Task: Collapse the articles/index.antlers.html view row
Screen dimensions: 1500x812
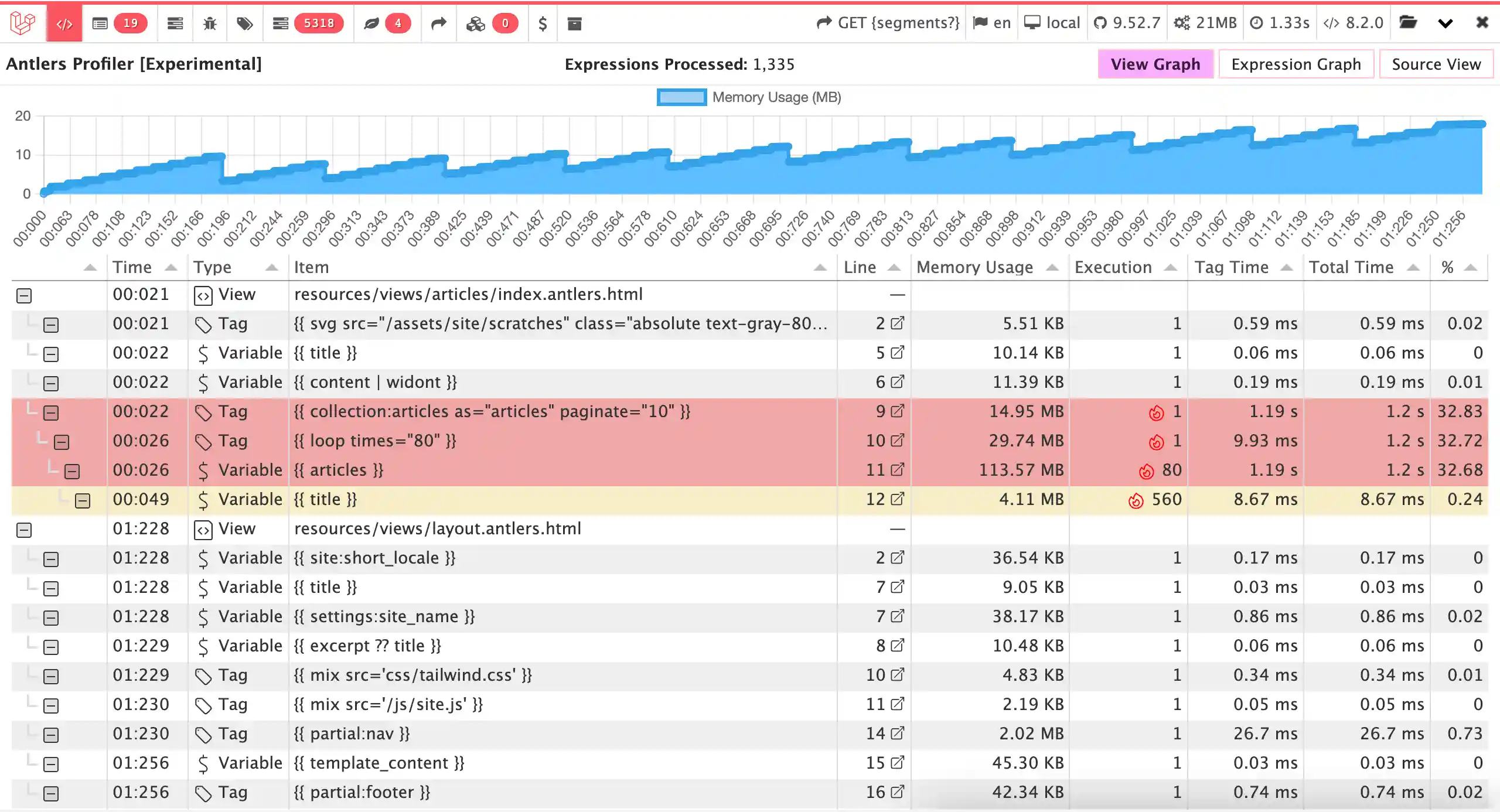Action: pos(24,296)
